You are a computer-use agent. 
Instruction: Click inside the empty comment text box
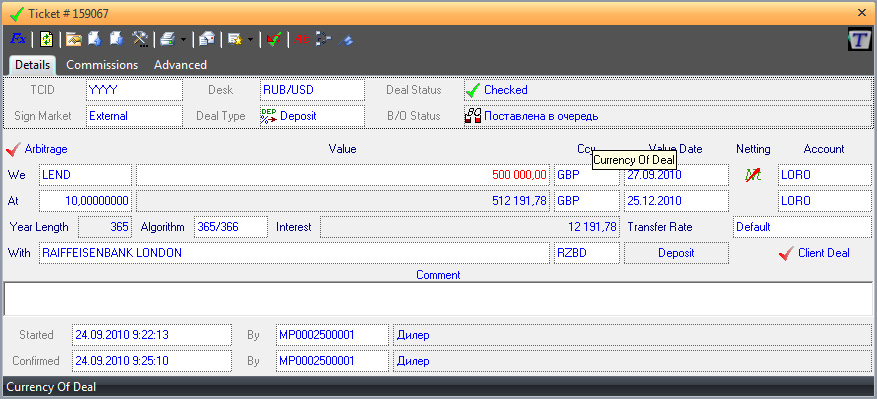(438, 299)
